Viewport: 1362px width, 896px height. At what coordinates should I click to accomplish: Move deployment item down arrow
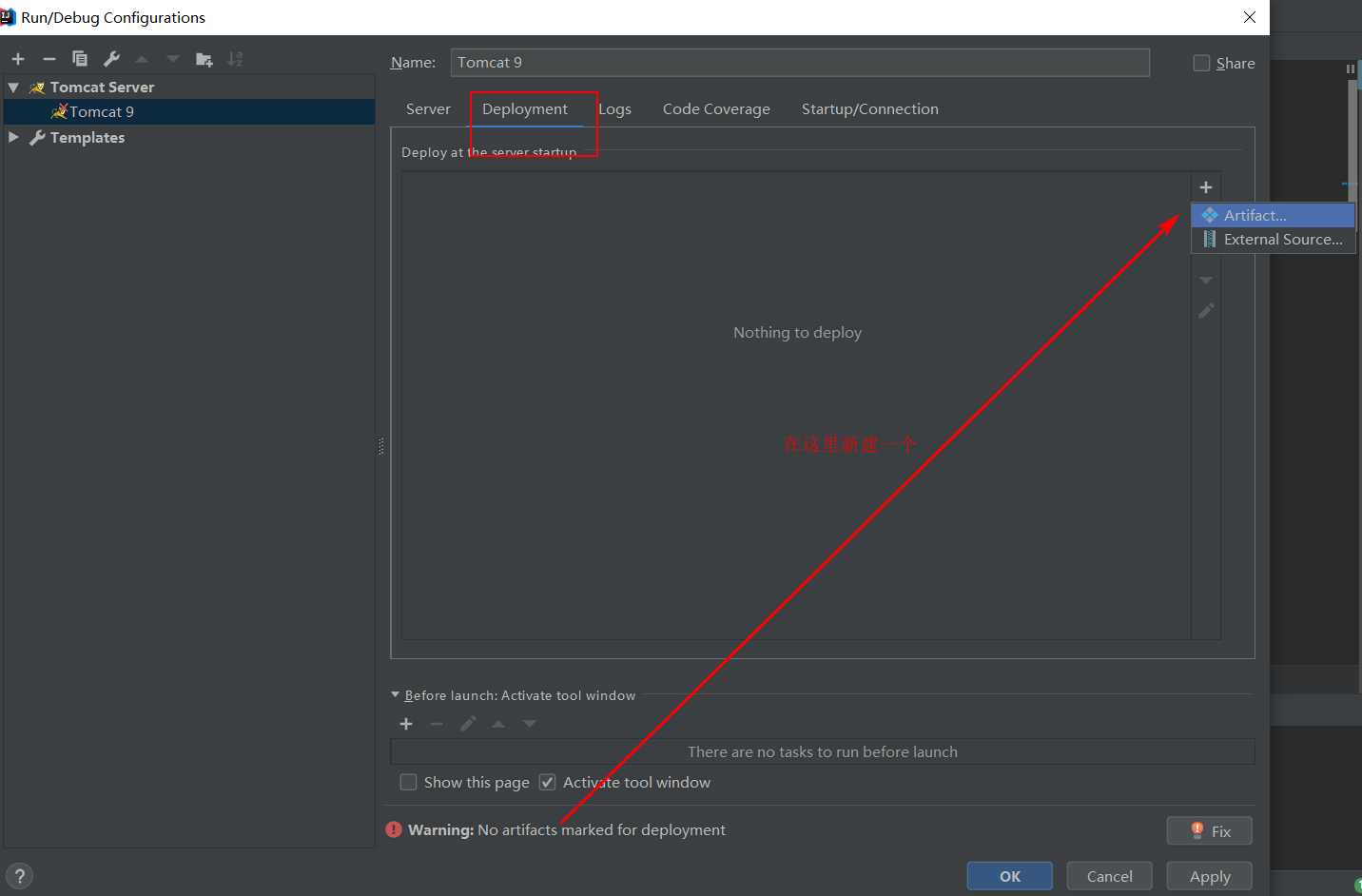1206,281
